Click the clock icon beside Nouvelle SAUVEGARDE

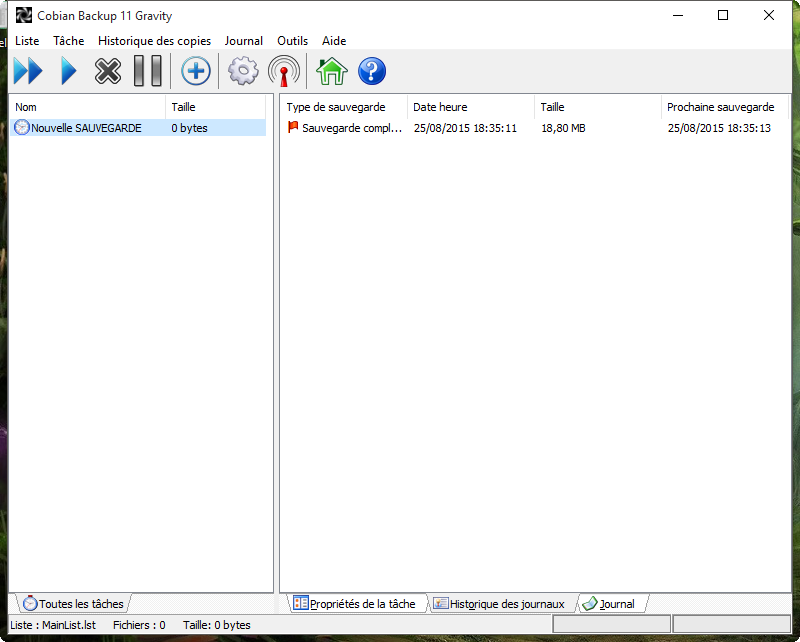22,127
